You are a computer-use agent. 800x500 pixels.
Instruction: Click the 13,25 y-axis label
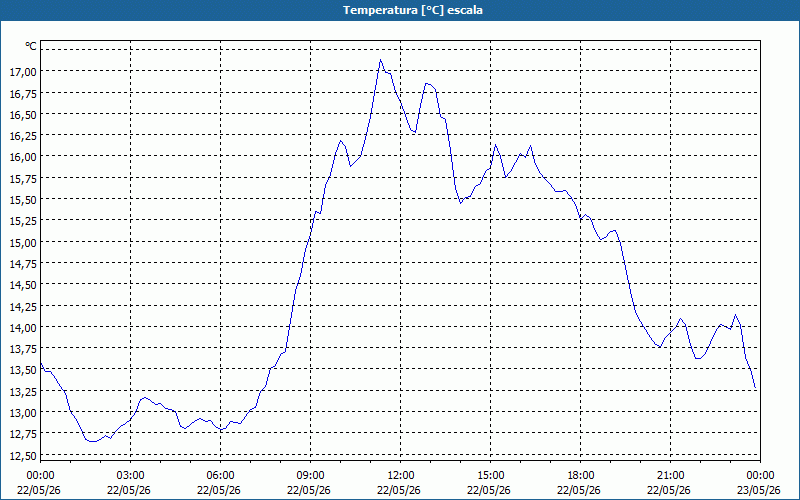point(23,391)
